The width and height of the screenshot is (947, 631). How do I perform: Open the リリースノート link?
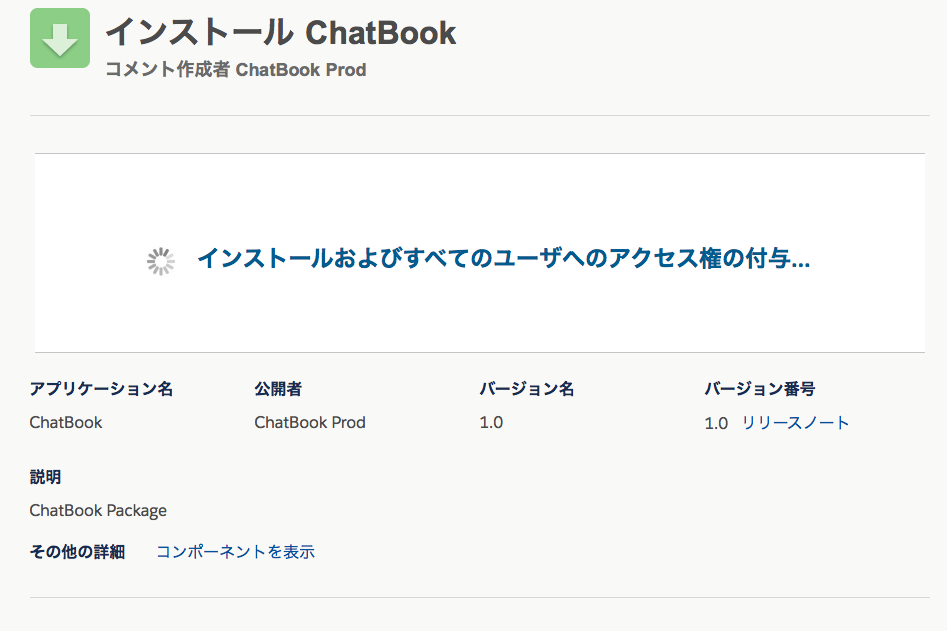(x=795, y=423)
